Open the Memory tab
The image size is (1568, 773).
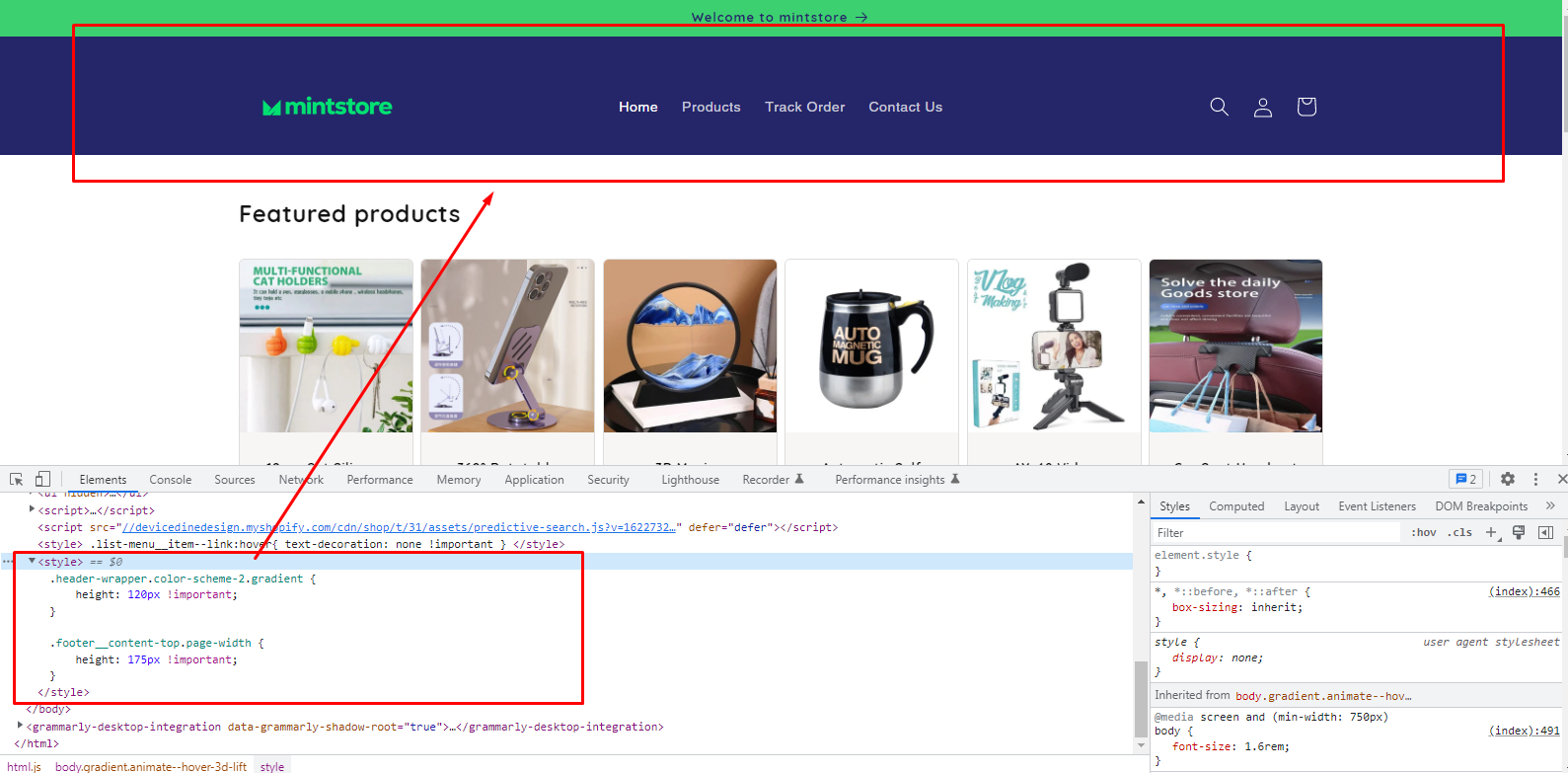point(459,480)
